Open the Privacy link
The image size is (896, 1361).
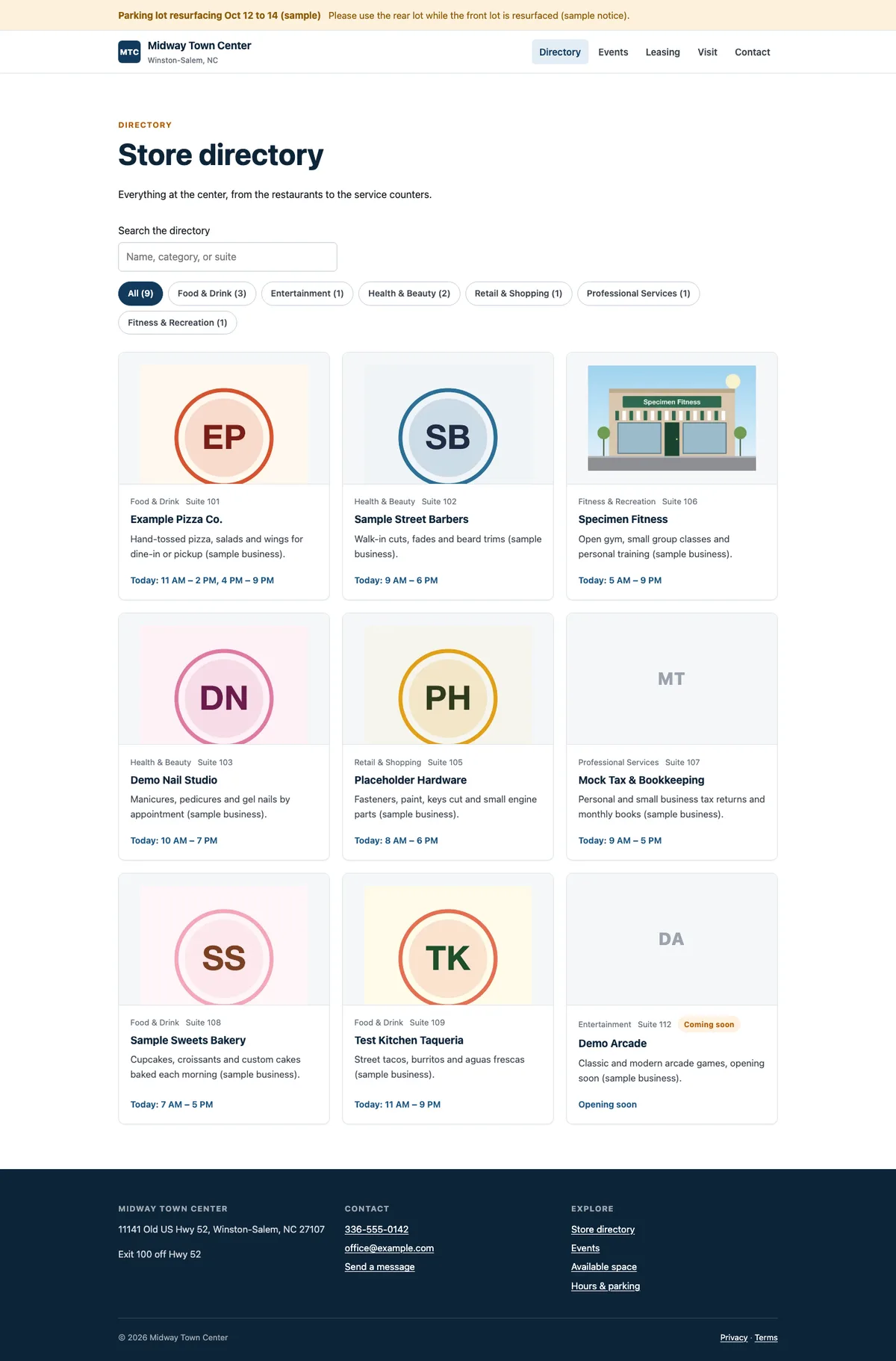pyautogui.click(x=734, y=1338)
